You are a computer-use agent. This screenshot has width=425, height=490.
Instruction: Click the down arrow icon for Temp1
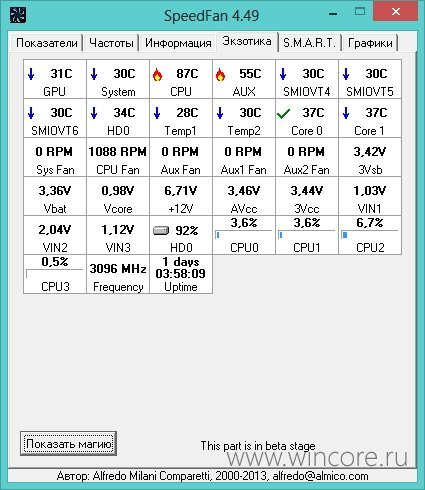pos(157,113)
